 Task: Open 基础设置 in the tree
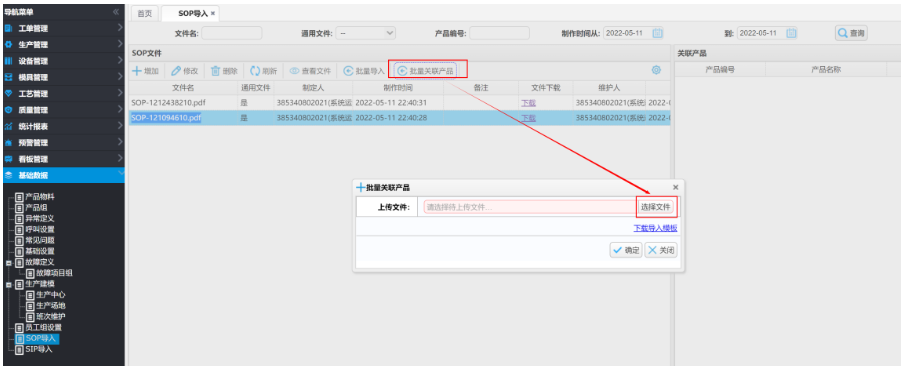pyautogui.click(x=40, y=251)
